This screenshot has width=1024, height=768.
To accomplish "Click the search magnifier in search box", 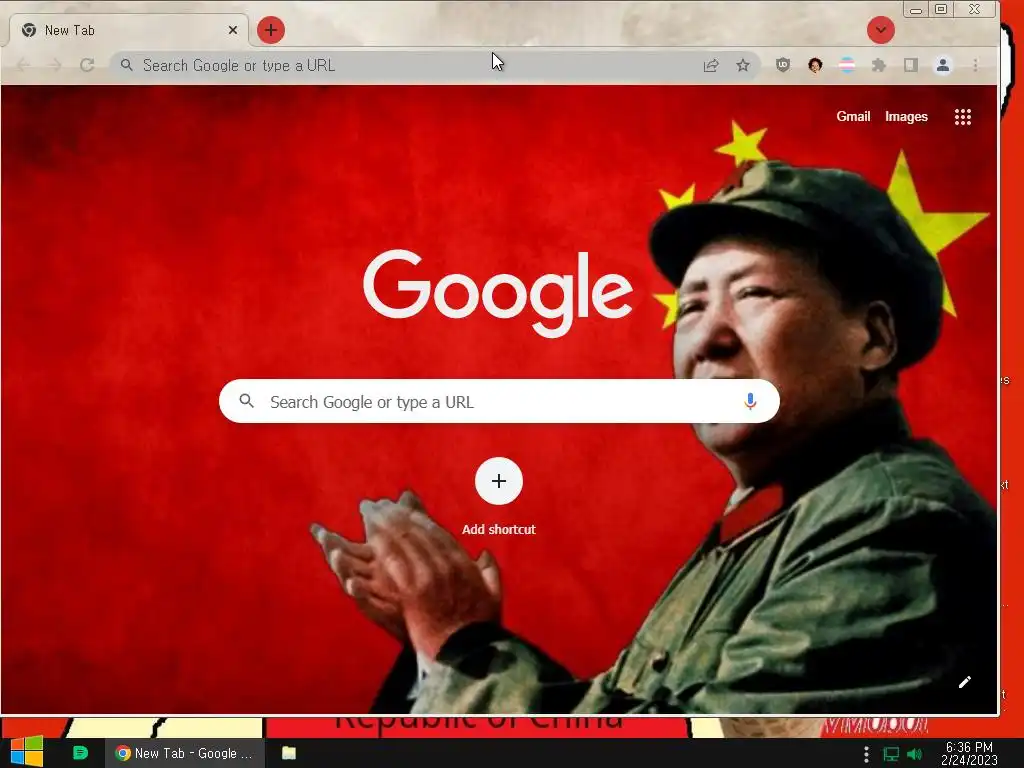I will click(246, 401).
